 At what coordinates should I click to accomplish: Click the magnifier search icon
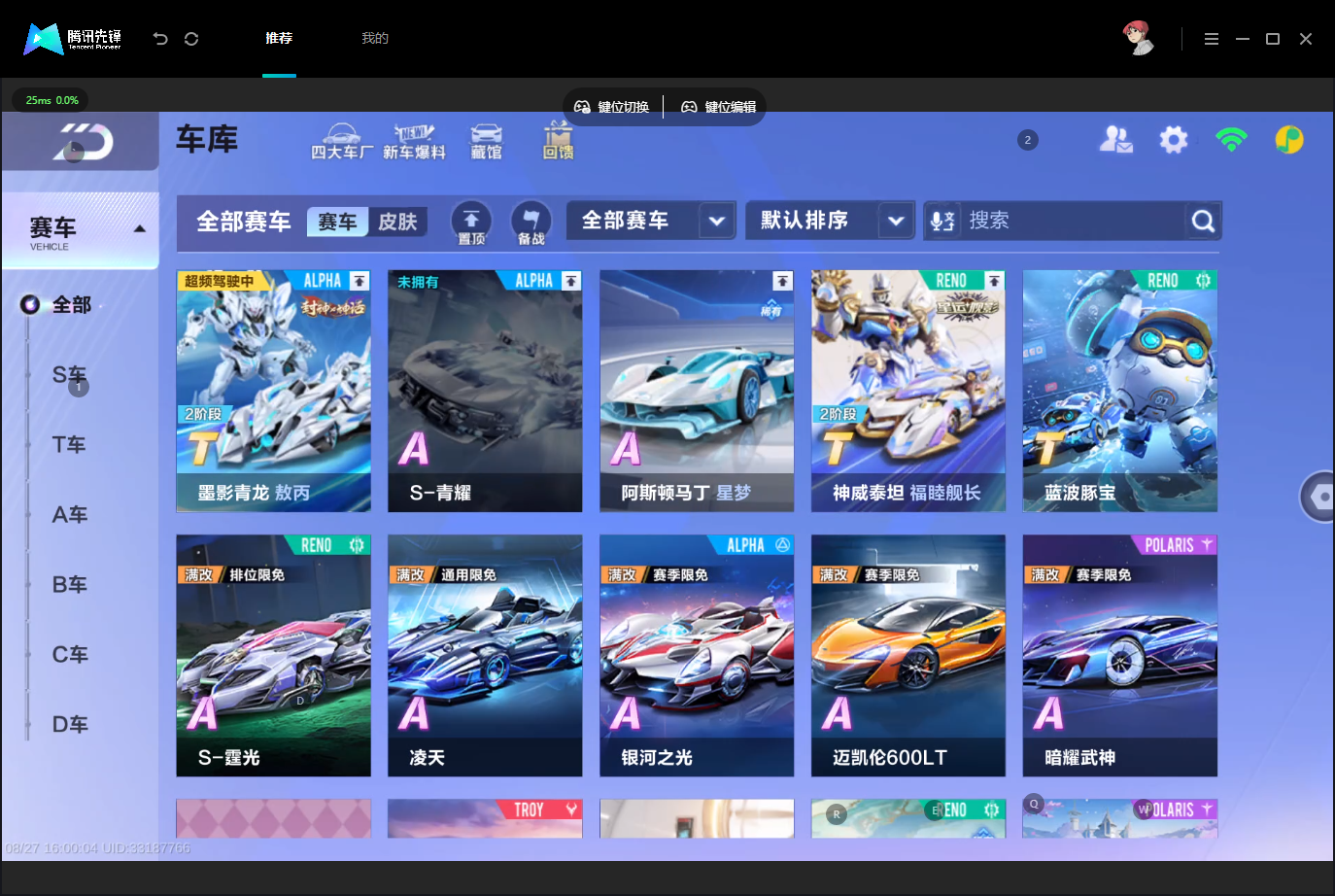click(1203, 222)
